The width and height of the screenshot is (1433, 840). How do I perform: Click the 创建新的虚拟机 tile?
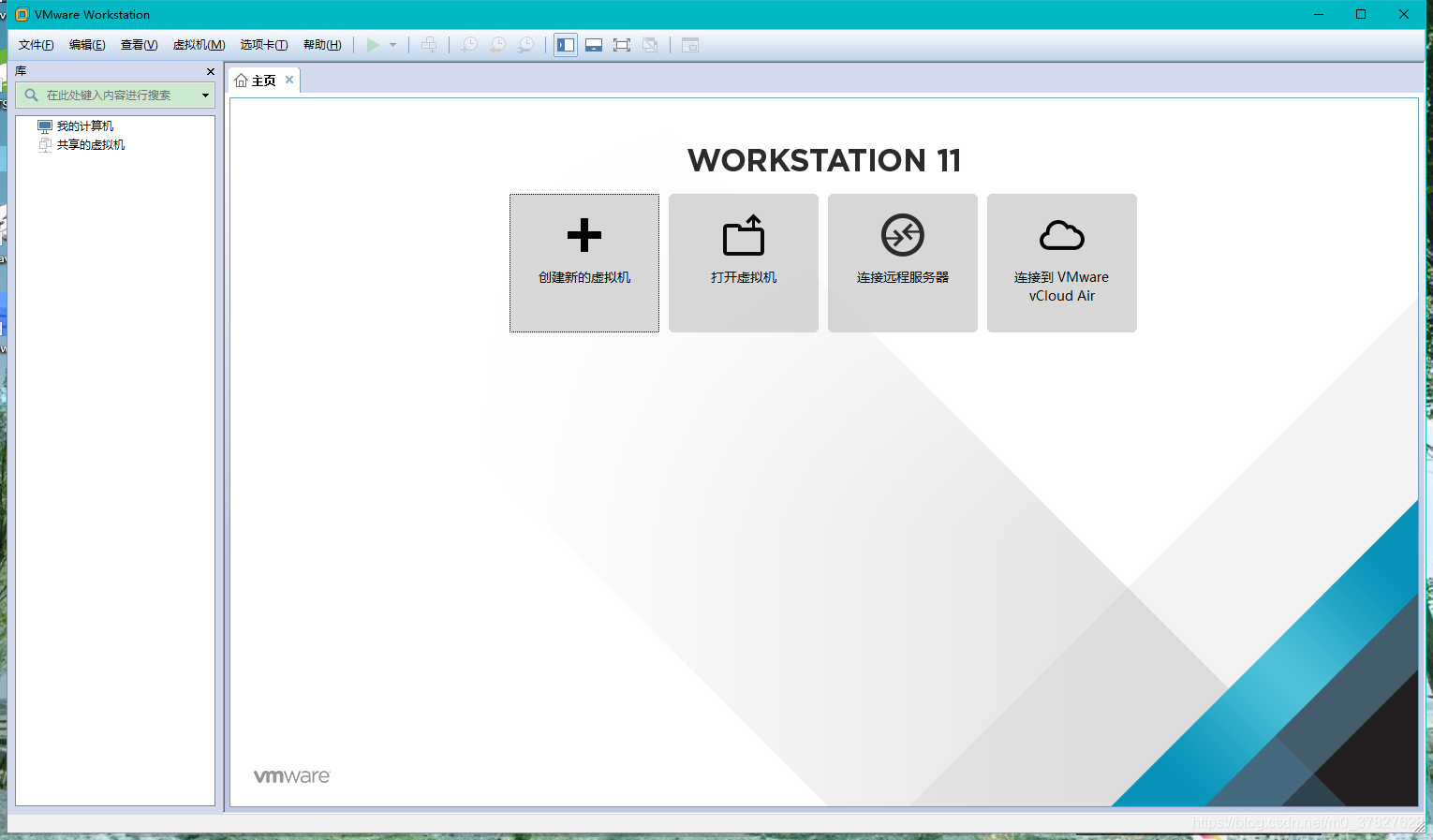pyautogui.click(x=584, y=263)
